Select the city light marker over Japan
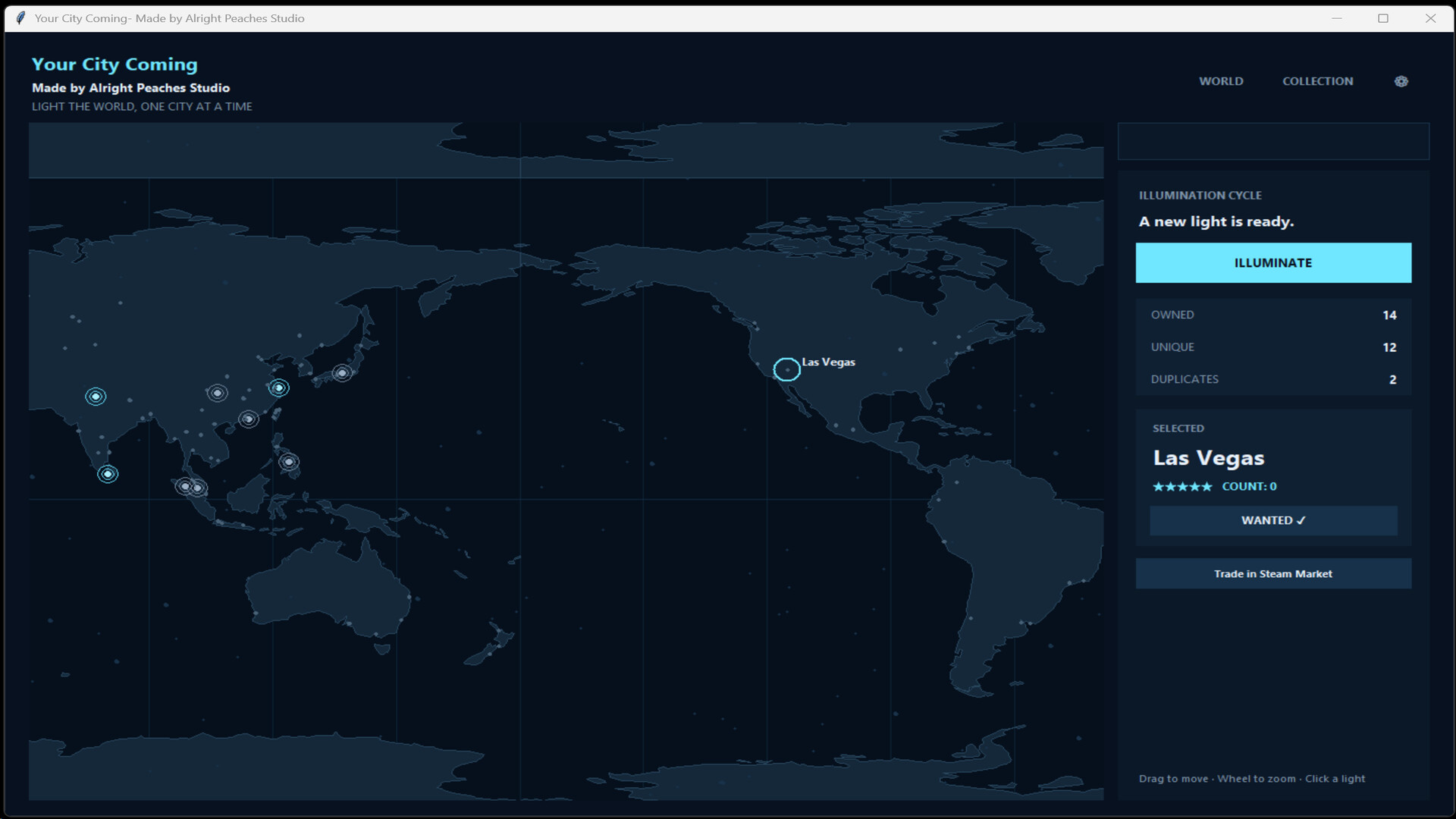 coord(342,372)
